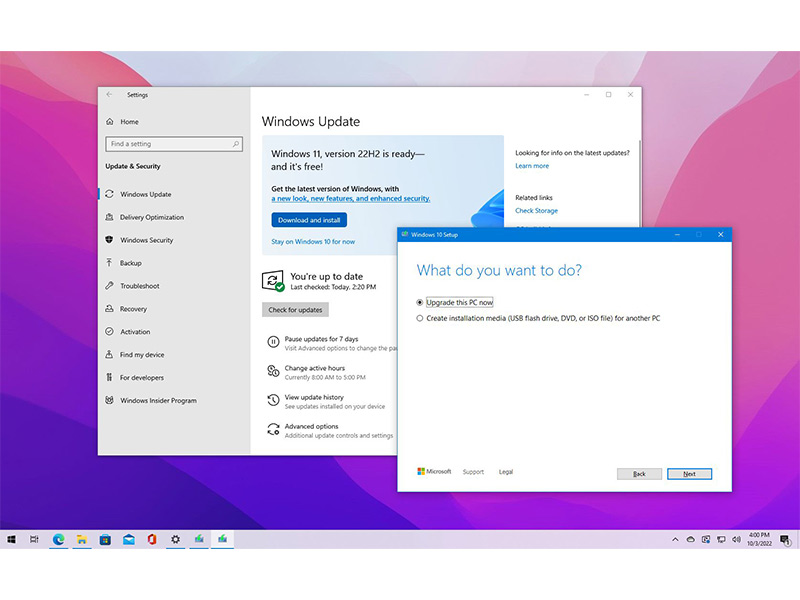Open Microsoft Store from taskbar
This screenshot has height=600, width=800.
[x=105, y=539]
